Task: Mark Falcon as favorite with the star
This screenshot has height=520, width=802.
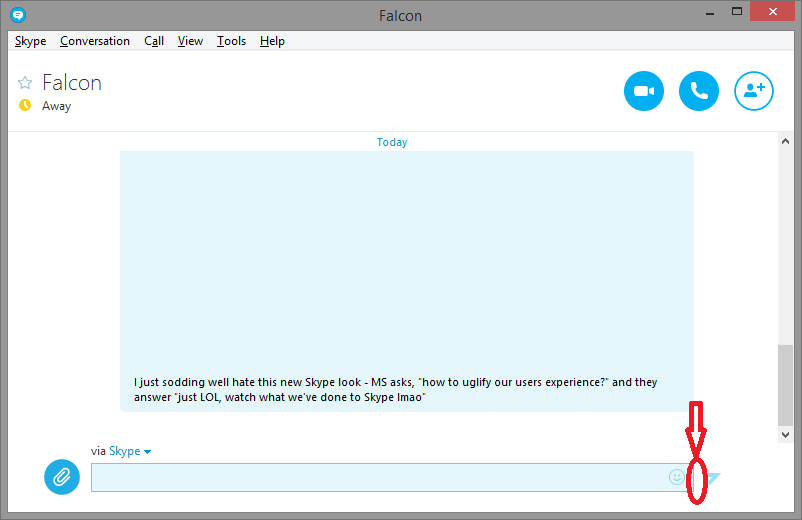Action: tap(25, 82)
